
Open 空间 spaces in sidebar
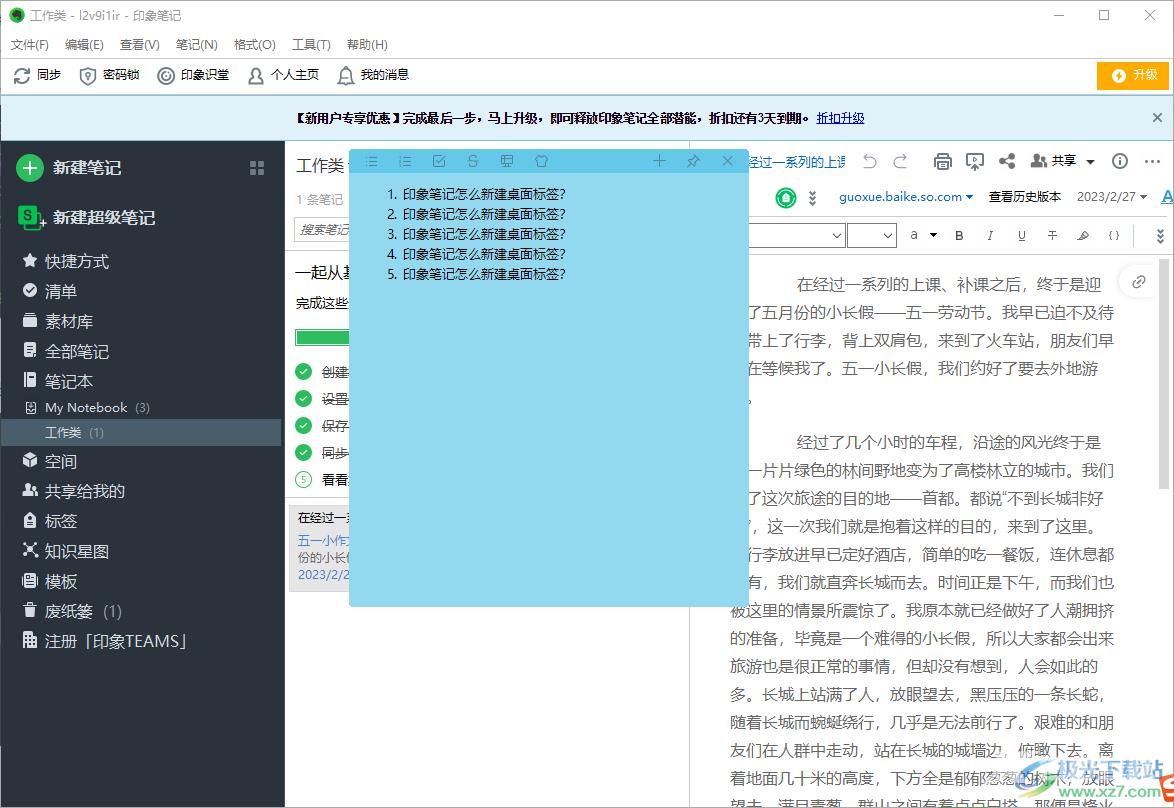tap(49, 461)
